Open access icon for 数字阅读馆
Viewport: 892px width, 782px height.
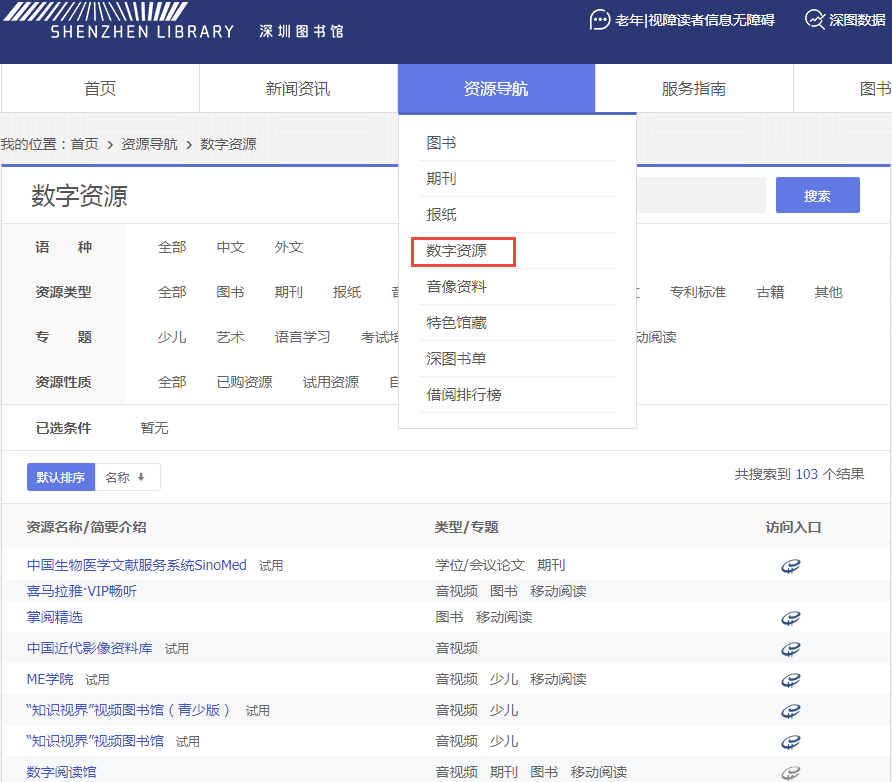[x=790, y=772]
